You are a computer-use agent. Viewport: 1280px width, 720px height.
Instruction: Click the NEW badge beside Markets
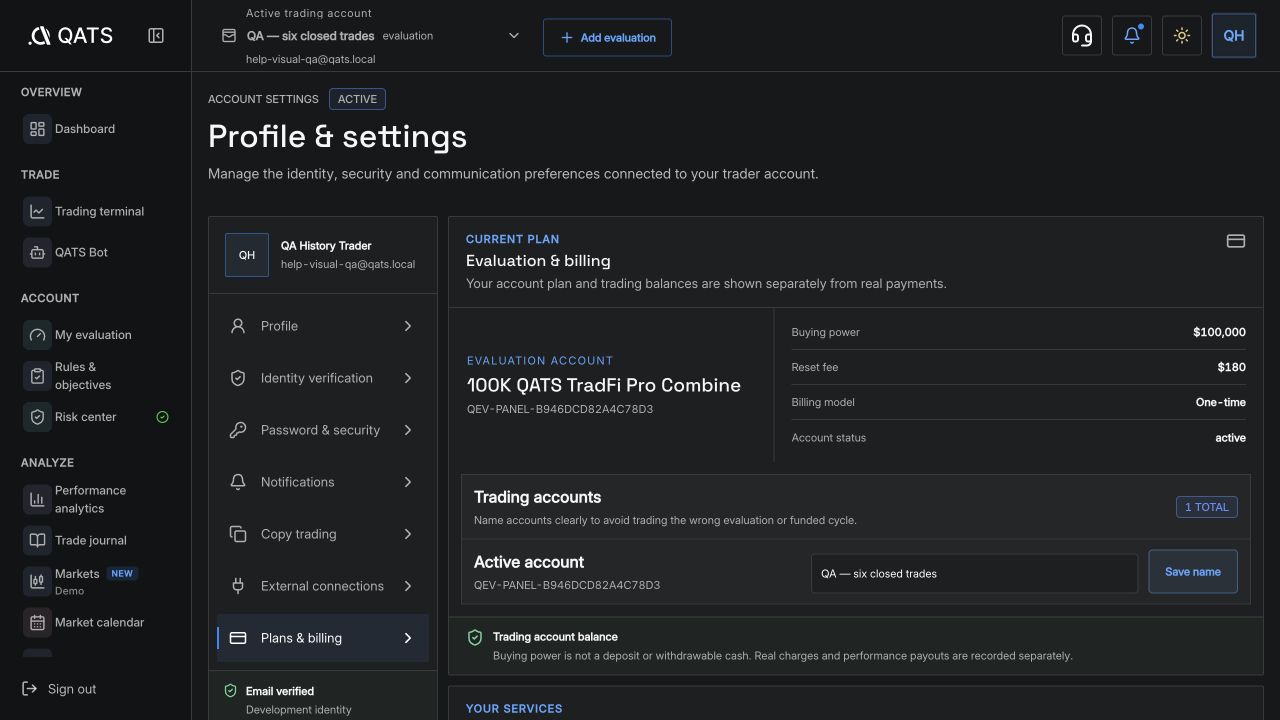tap(122, 574)
